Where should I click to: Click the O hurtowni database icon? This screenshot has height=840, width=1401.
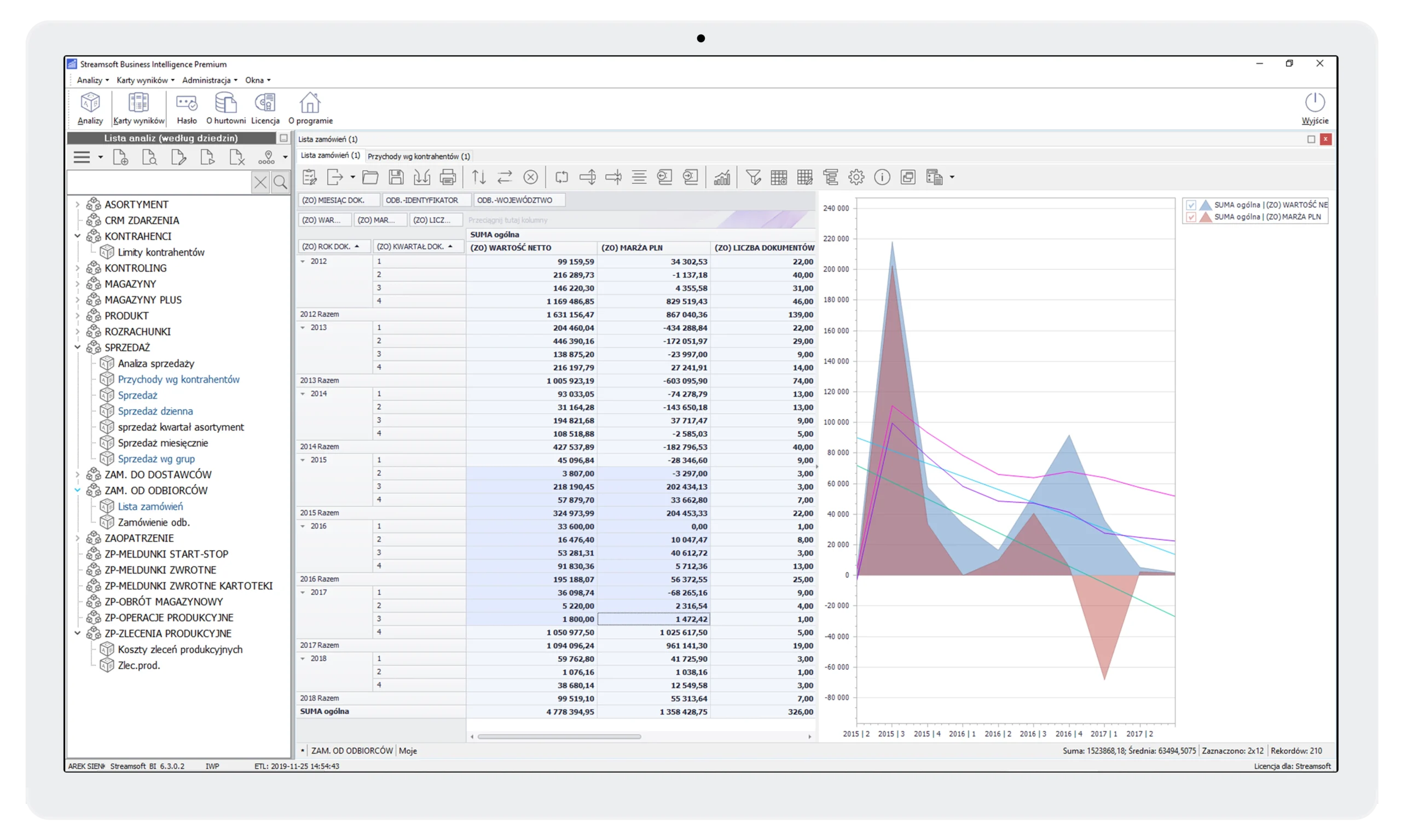pos(225,108)
